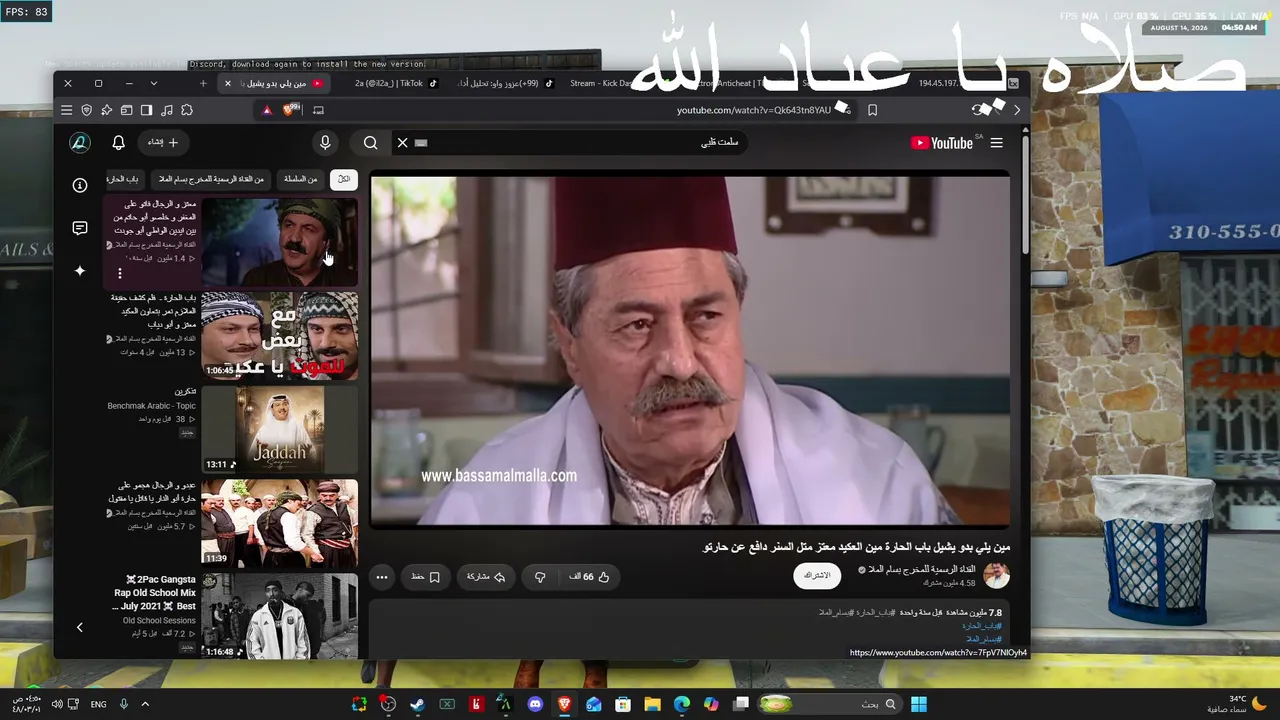Open the Brave rewards triangle icon

[267, 110]
